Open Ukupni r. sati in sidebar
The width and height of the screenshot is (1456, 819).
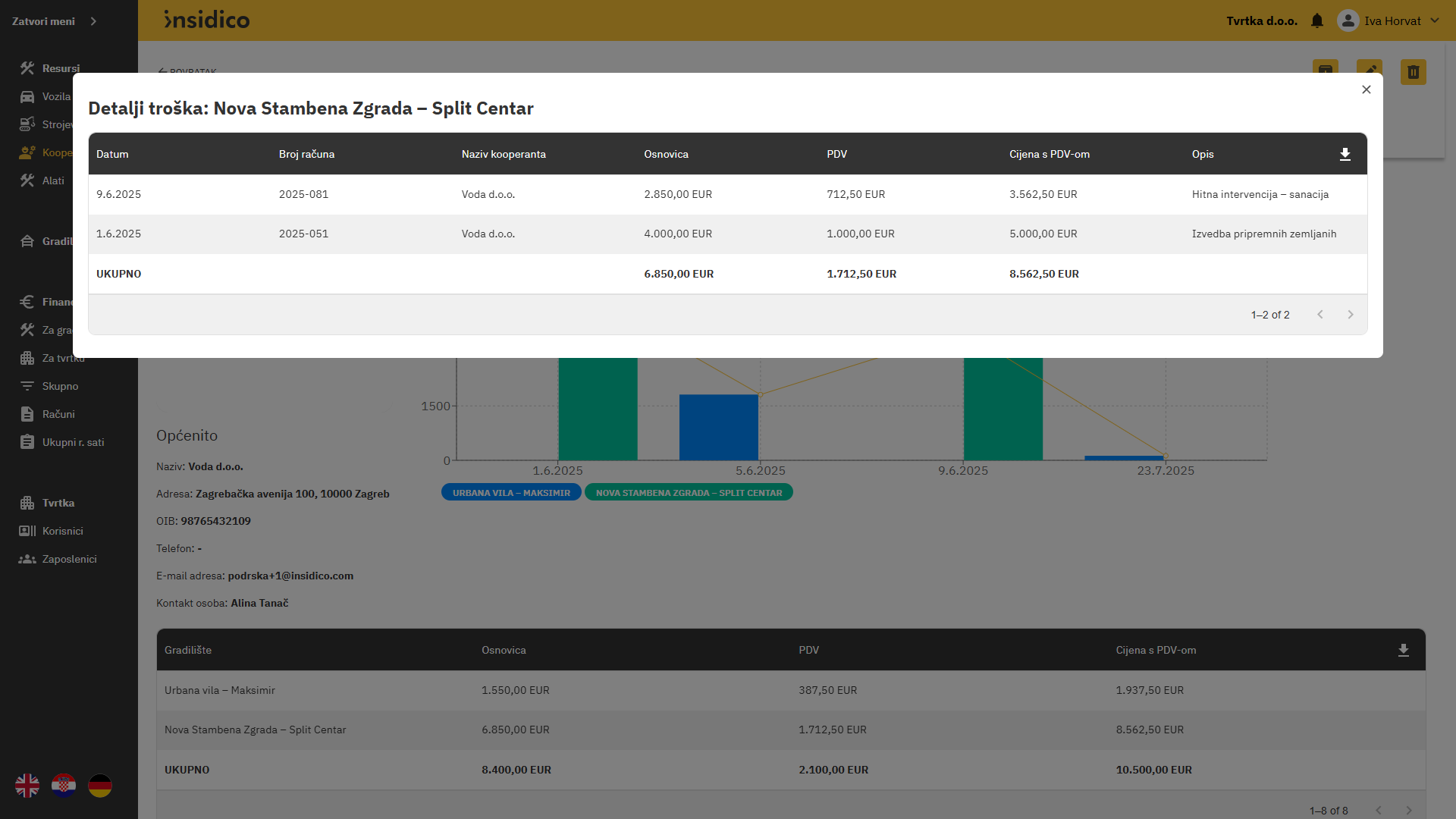click(73, 442)
